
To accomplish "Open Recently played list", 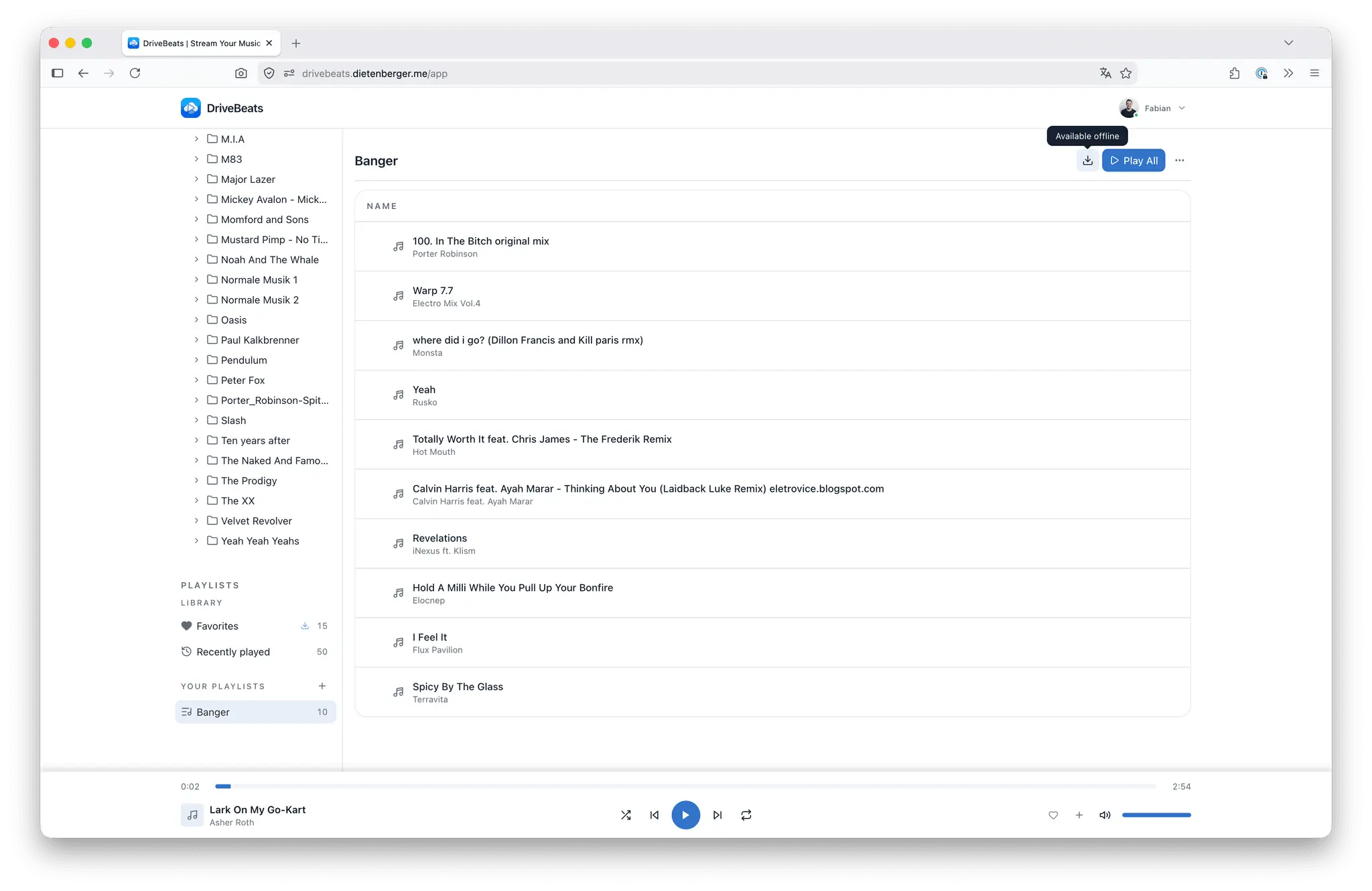I will pyautogui.click(x=255, y=652).
